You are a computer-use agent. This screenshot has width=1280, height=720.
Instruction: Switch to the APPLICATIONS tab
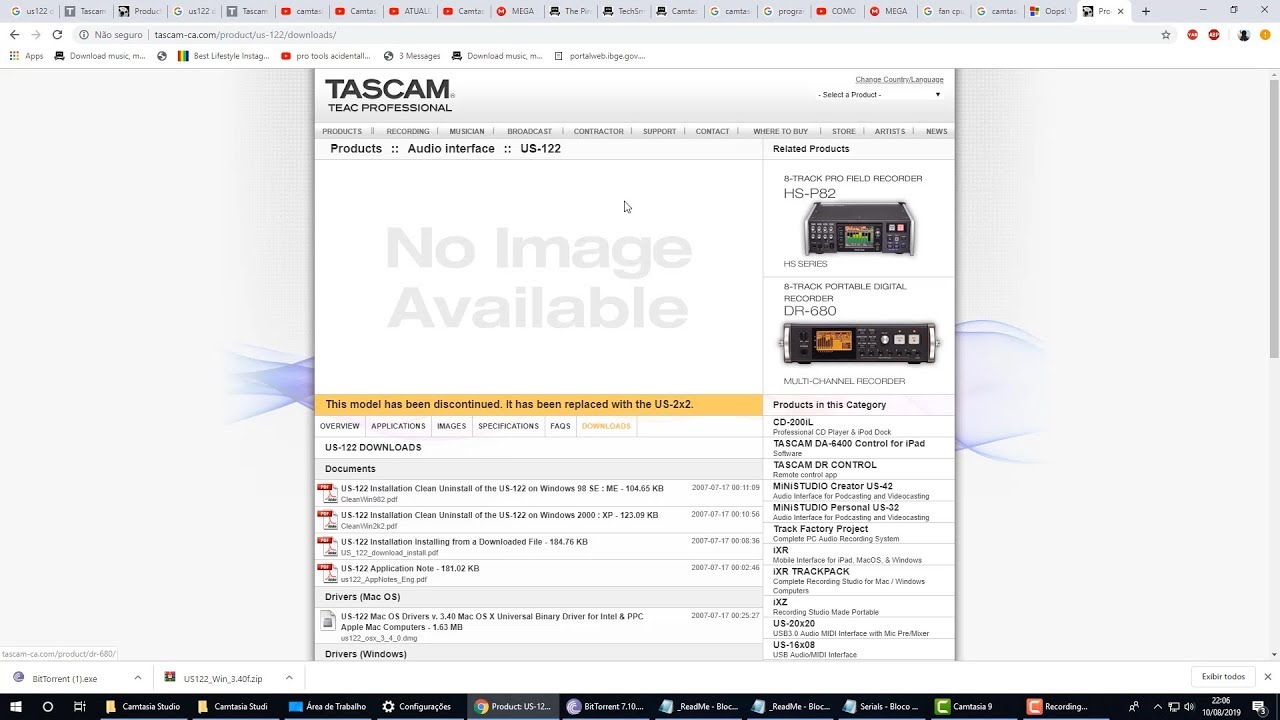pyautogui.click(x=398, y=426)
